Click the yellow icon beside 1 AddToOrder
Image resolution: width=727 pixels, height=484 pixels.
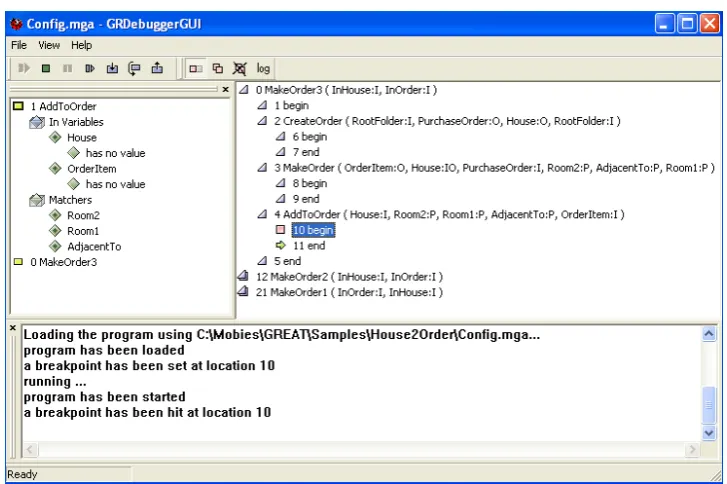(x=19, y=106)
